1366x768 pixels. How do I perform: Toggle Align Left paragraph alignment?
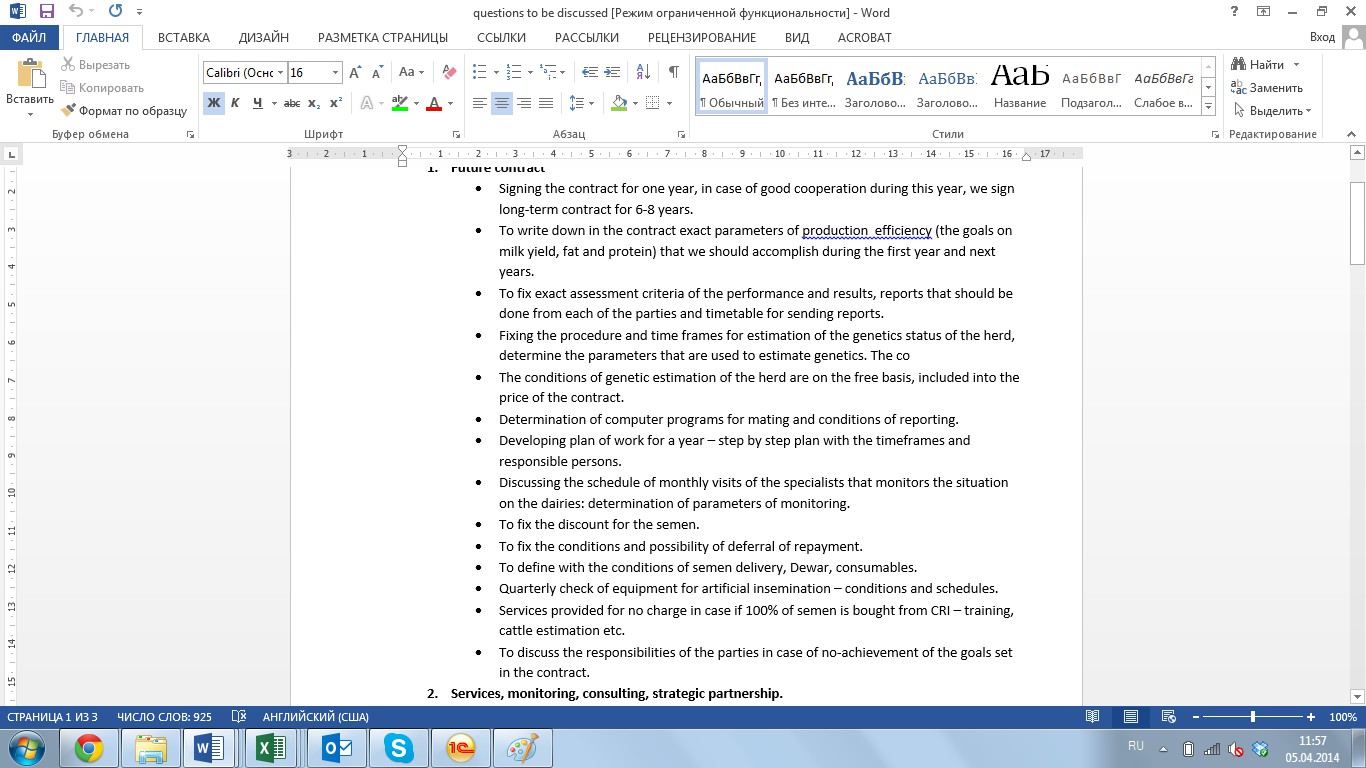coord(480,103)
